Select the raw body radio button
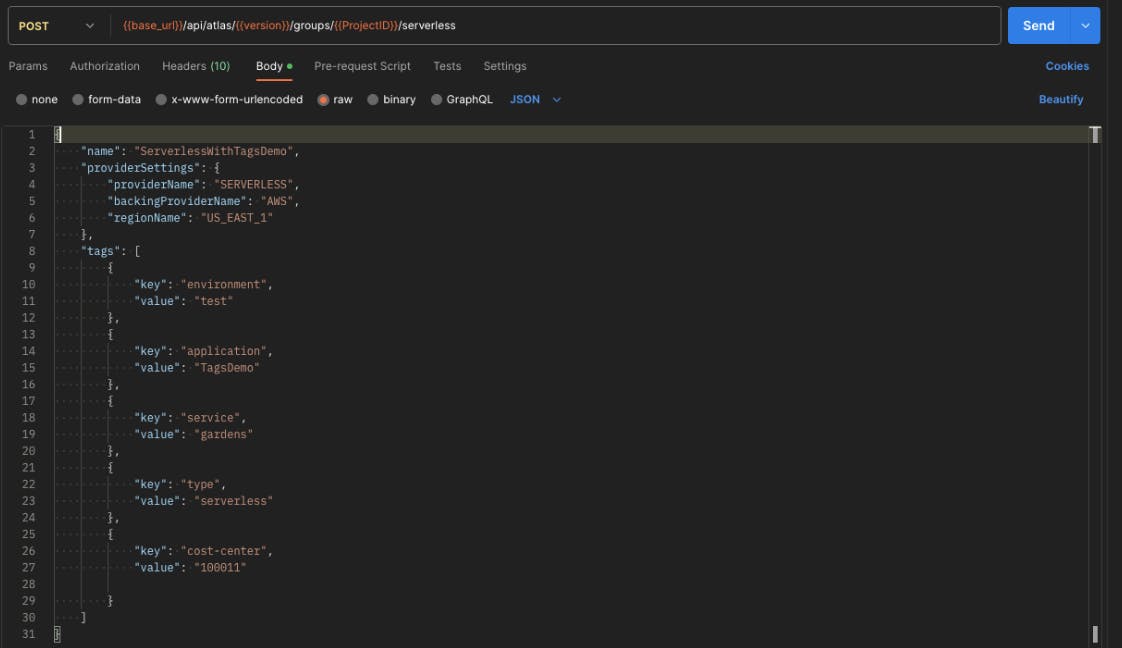This screenshot has height=648, width=1122. tap(324, 100)
